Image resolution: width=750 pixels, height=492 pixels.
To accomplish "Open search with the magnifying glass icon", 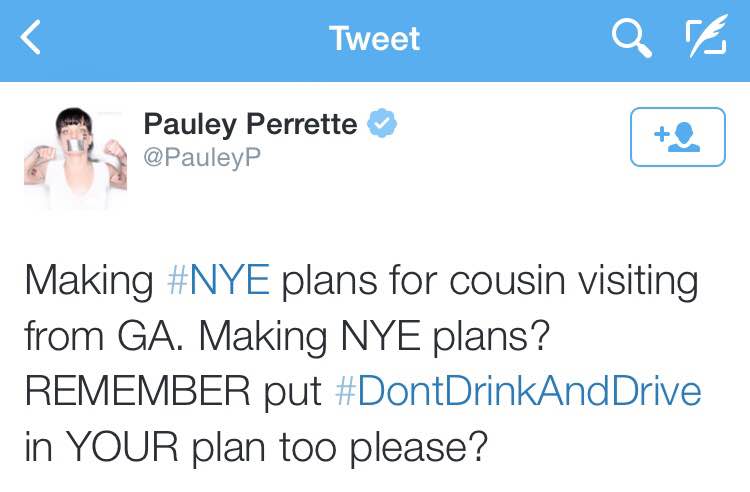I will click(x=632, y=38).
